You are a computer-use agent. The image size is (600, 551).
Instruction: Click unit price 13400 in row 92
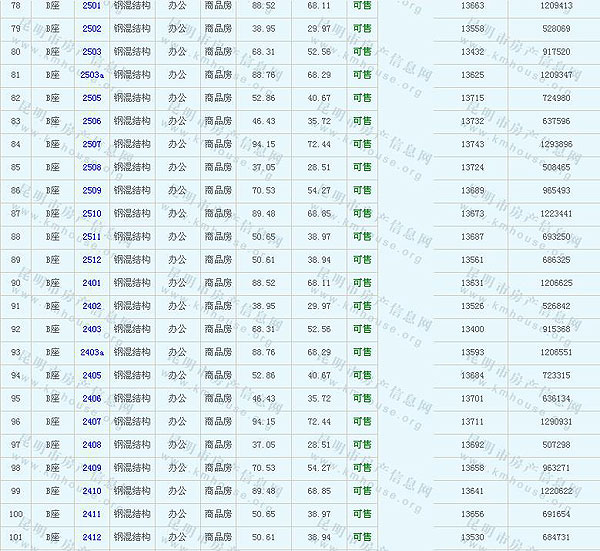[x=473, y=329]
